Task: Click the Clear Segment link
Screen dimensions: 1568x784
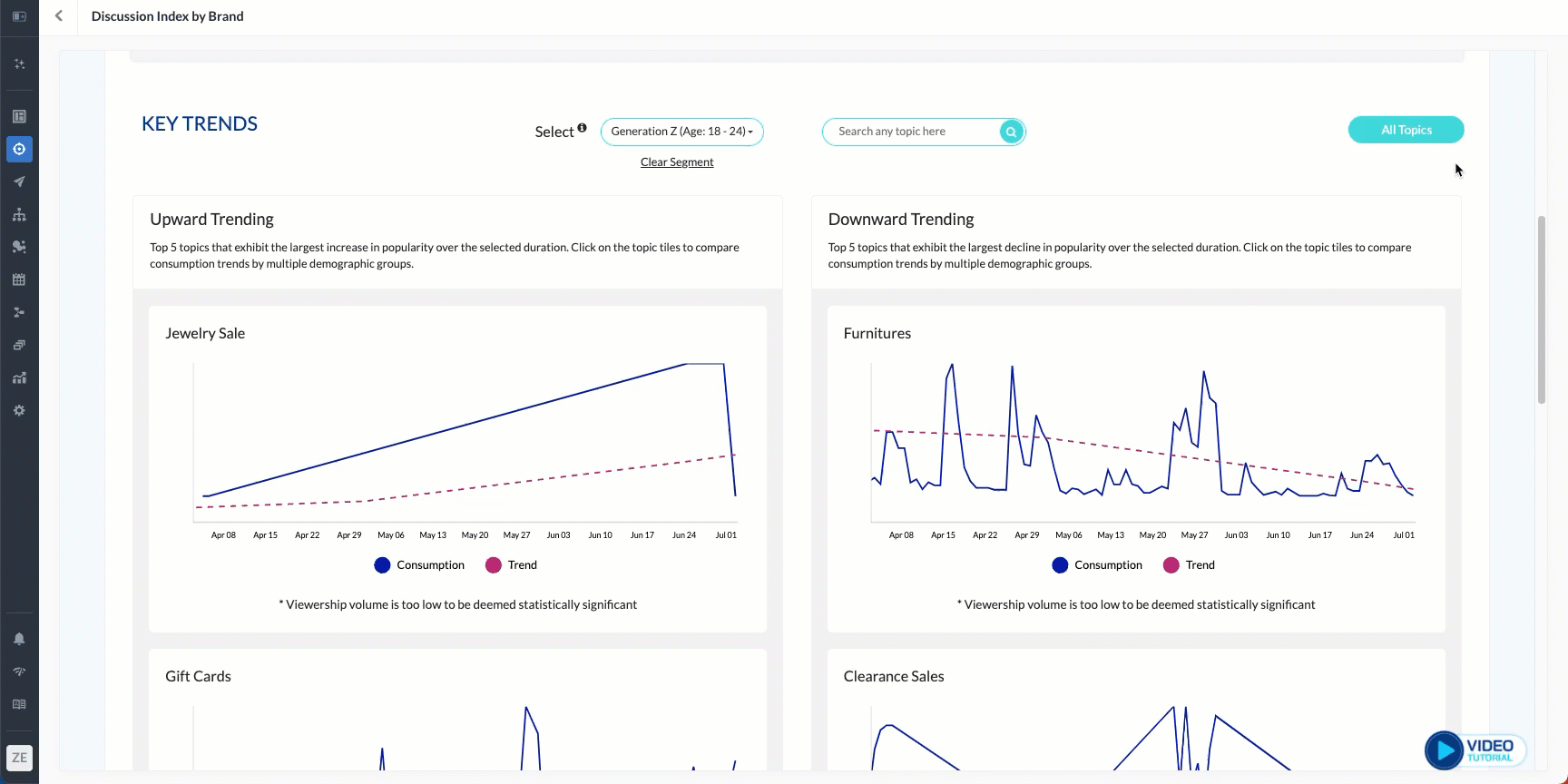Action: click(x=677, y=162)
